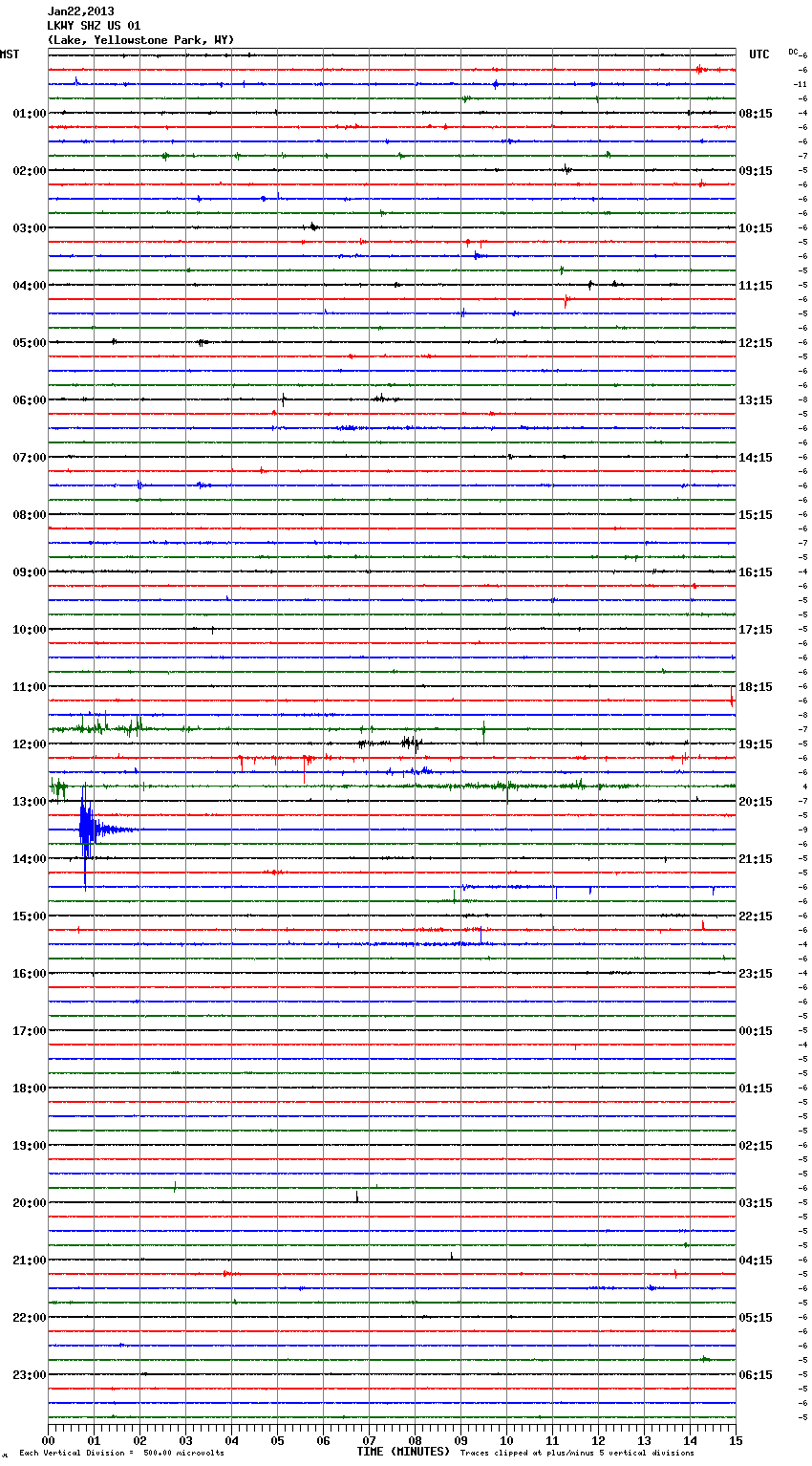Click the minute-axis tick label 15
812x1466 pixels.
point(736,1440)
